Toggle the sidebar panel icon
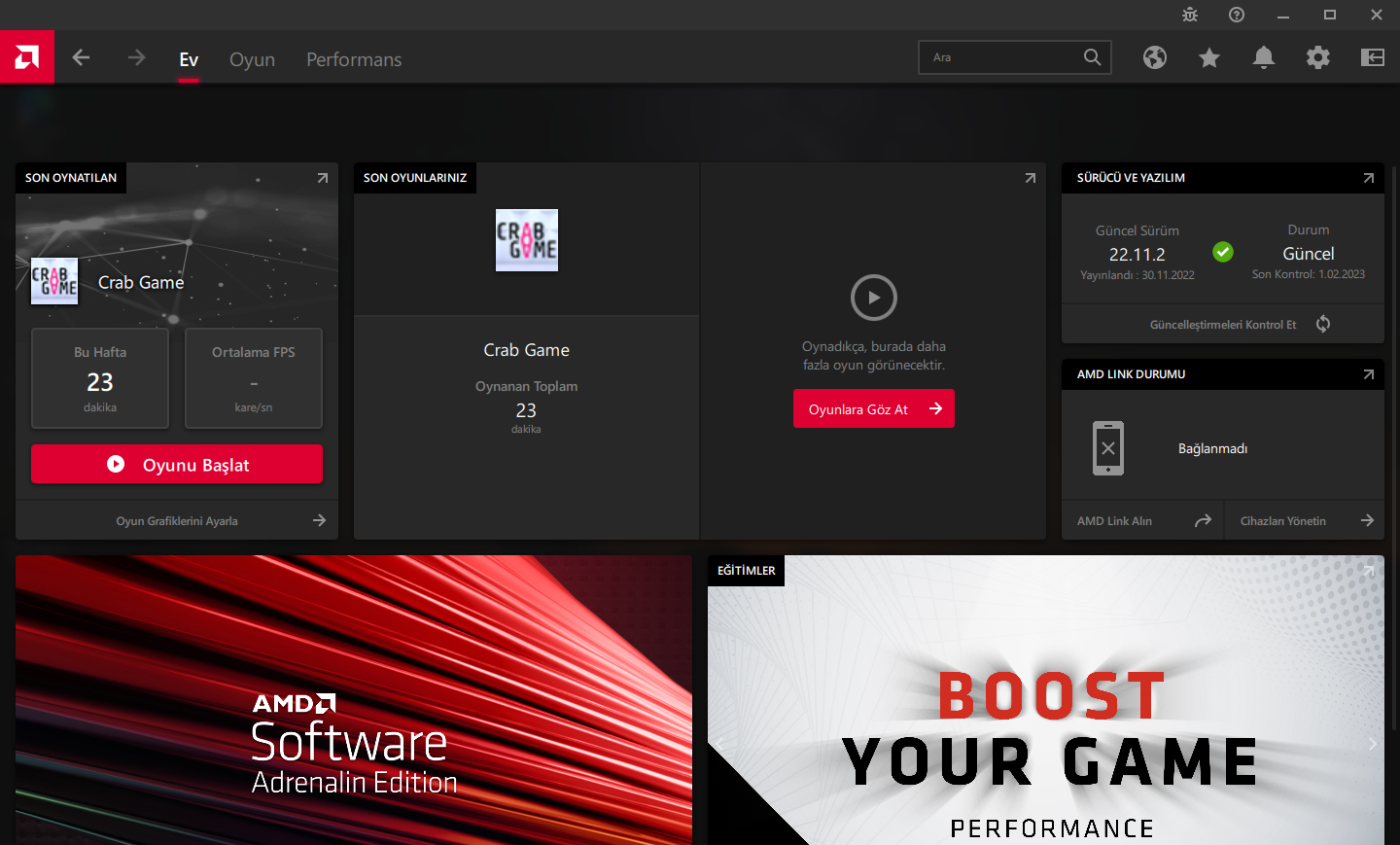The width and height of the screenshot is (1400, 845). tap(1373, 57)
